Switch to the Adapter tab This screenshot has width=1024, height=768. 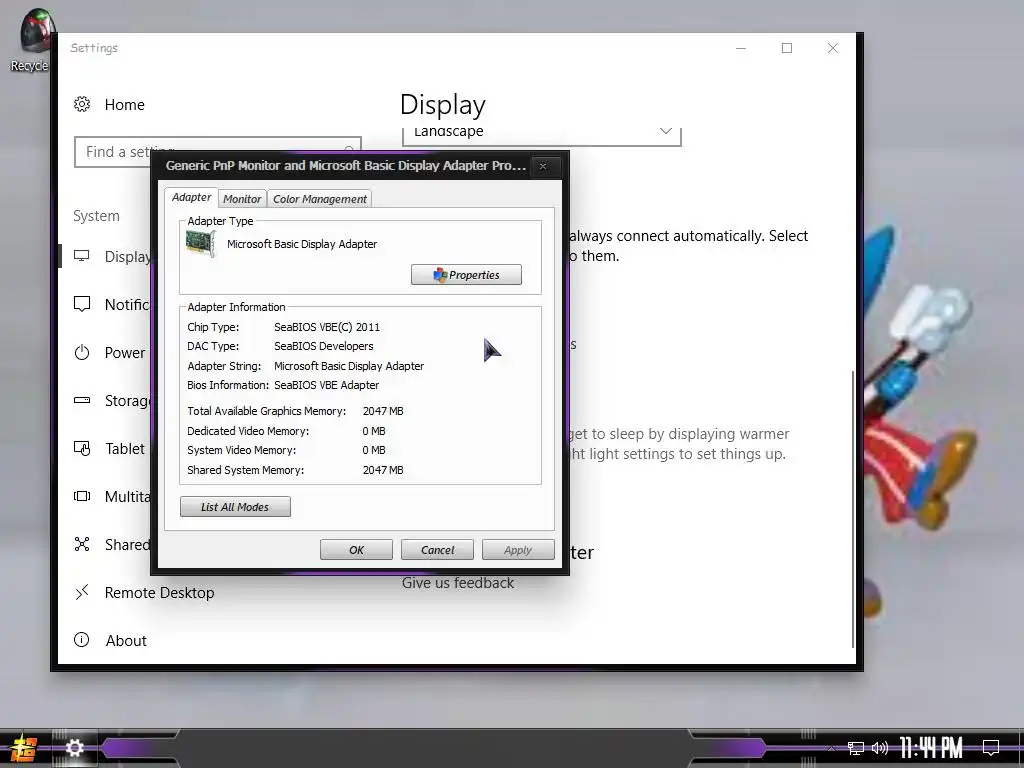[x=191, y=197]
